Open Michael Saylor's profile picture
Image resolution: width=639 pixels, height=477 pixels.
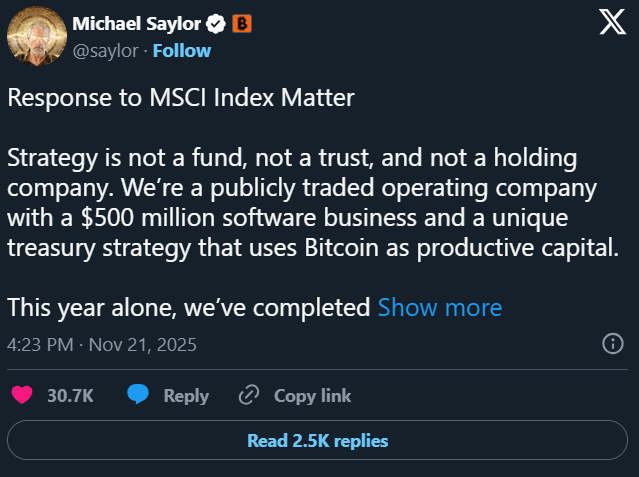tap(36, 37)
